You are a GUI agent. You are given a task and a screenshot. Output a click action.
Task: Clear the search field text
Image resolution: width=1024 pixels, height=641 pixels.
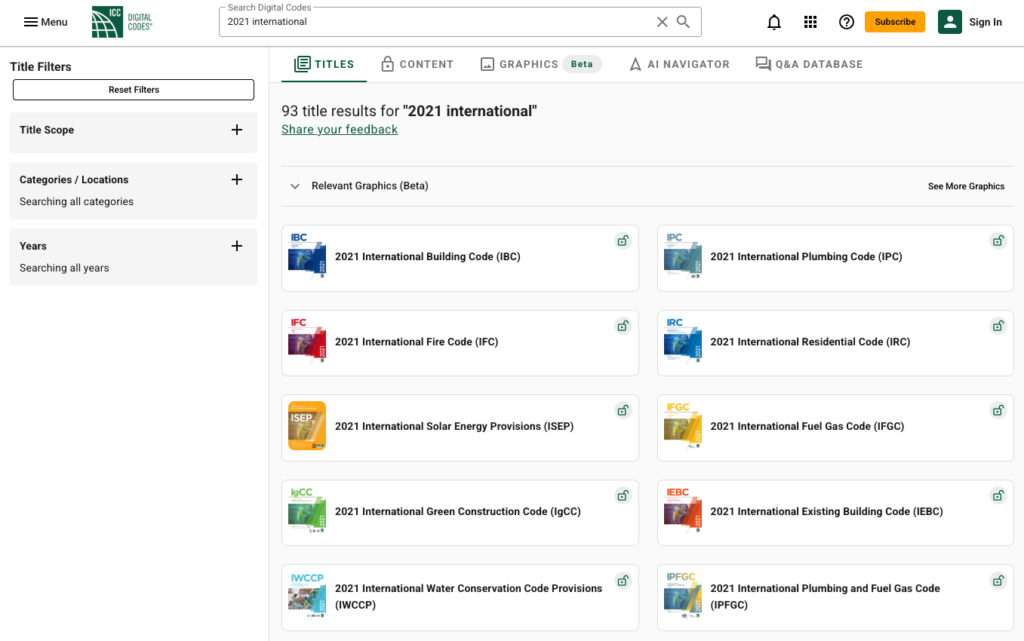662,22
